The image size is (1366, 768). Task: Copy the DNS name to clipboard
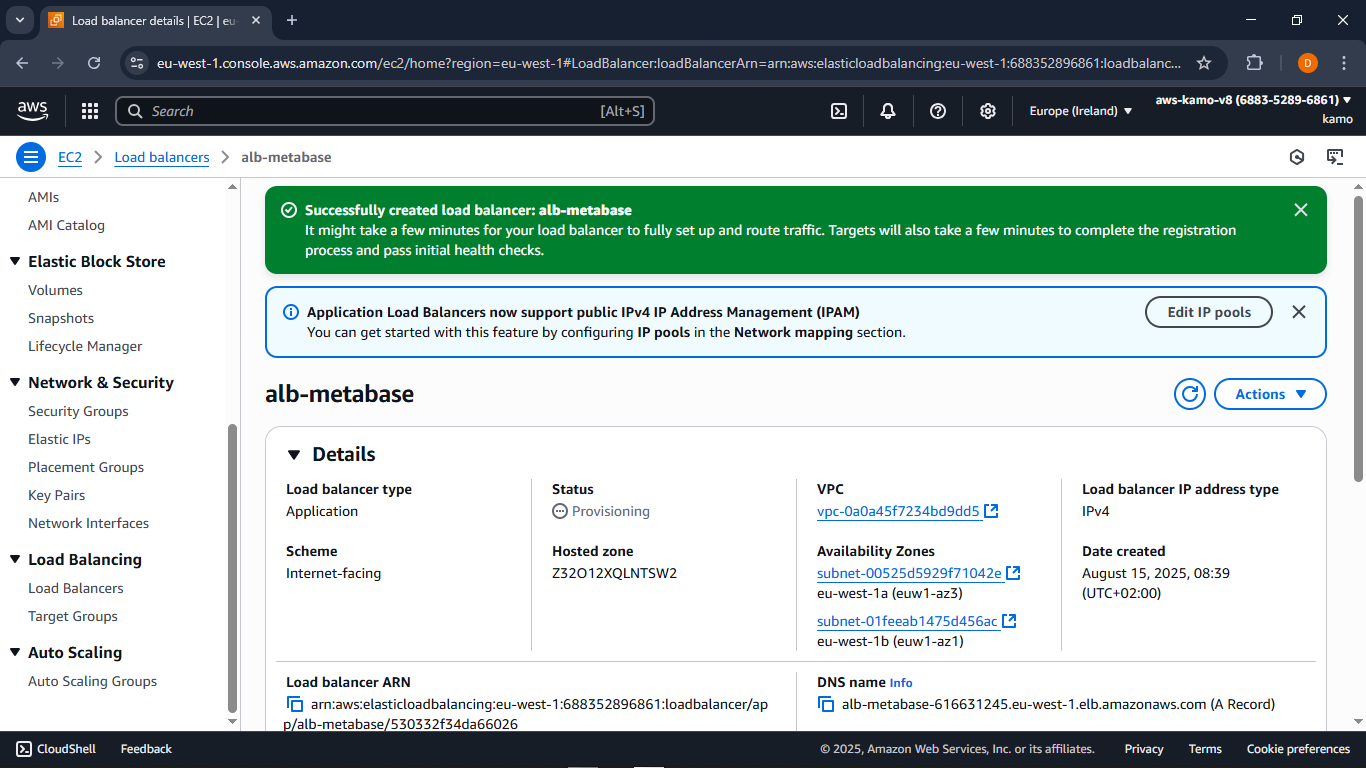click(x=826, y=705)
